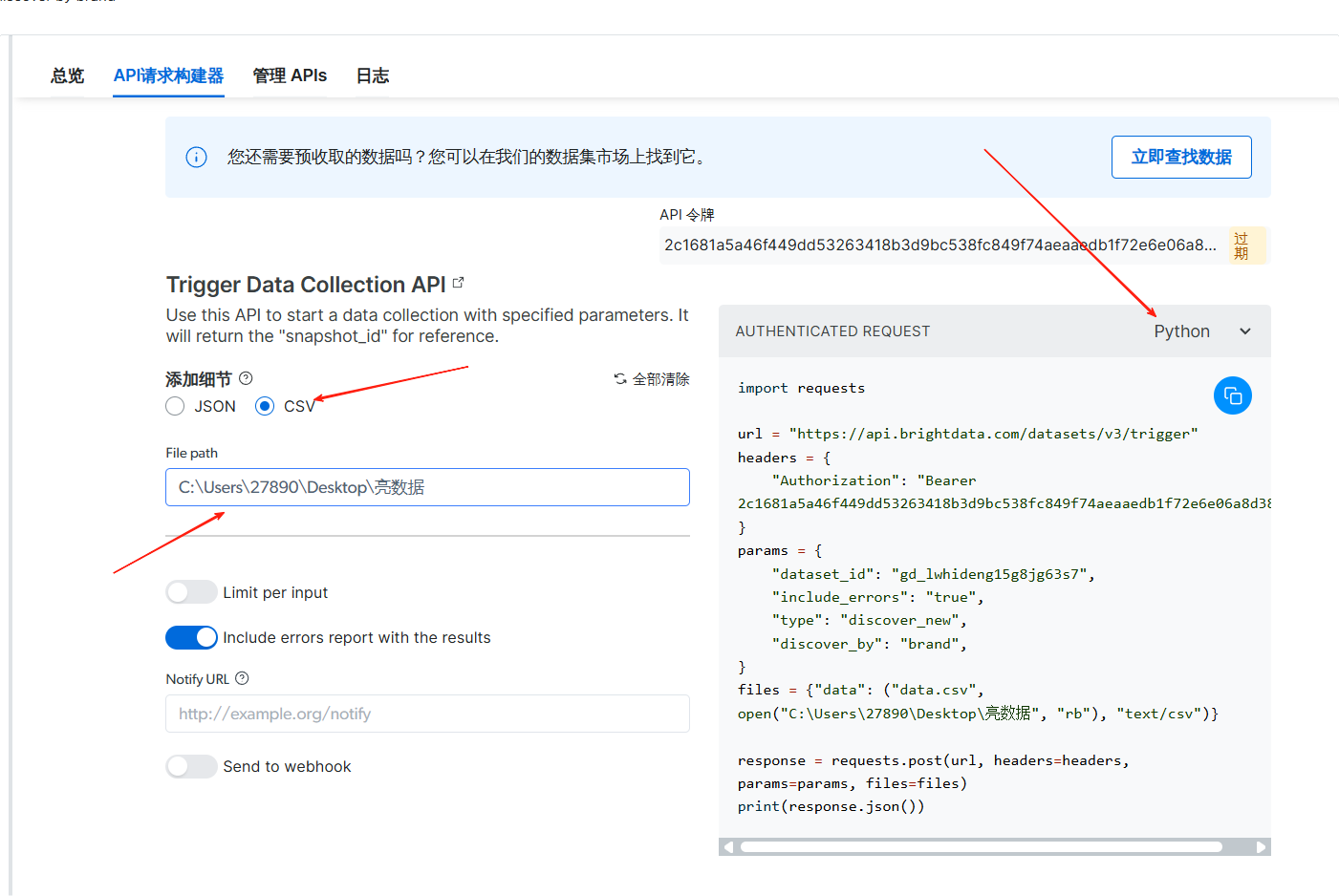Image resolution: width=1339 pixels, height=896 pixels.
Task: Click into the Notify URL field
Action: click(427, 714)
